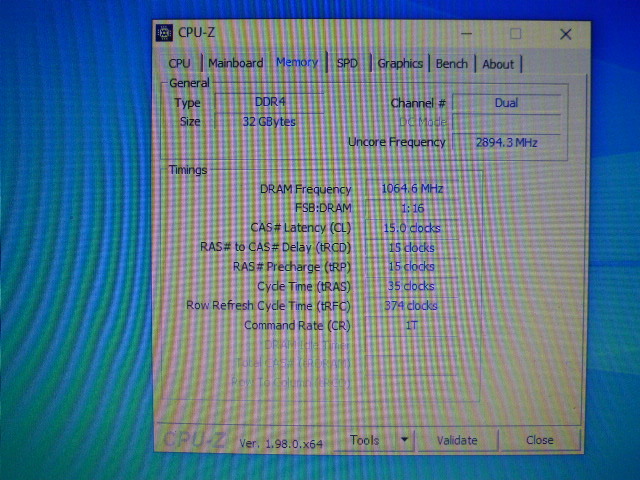Click the 32 GBytes size value
The height and width of the screenshot is (480, 640).
[x=269, y=122]
